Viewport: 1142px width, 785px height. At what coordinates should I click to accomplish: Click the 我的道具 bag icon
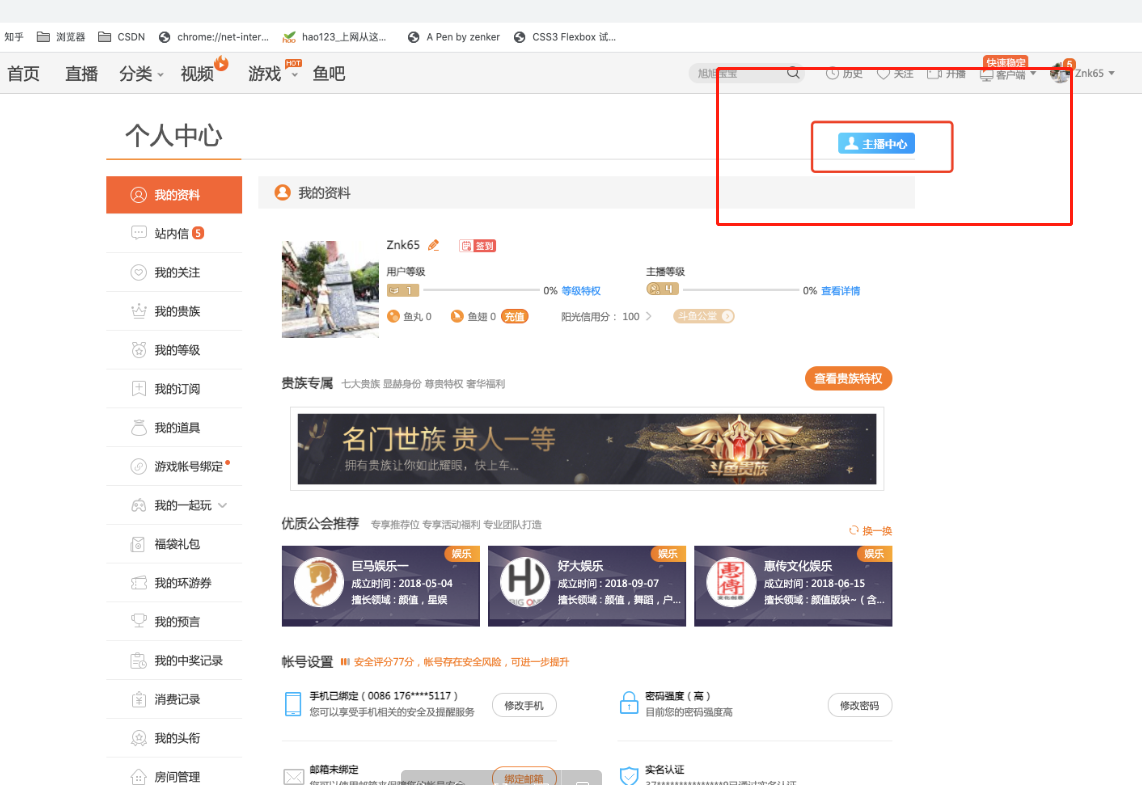tap(138, 427)
